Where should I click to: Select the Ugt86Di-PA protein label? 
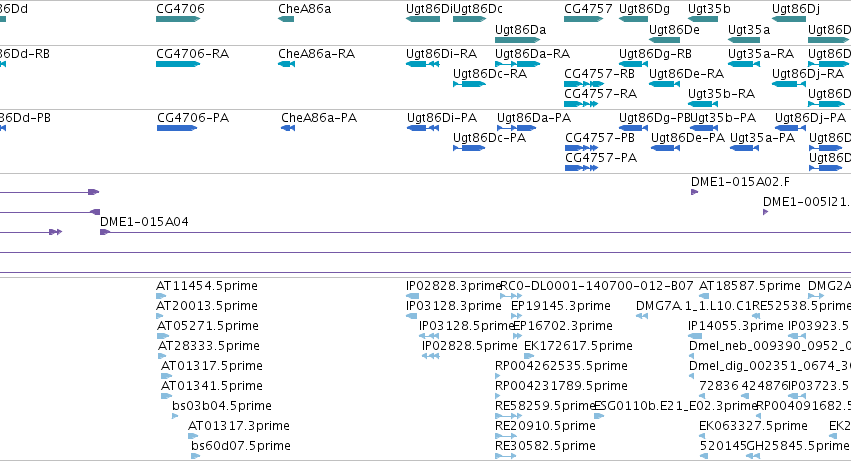click(x=442, y=118)
